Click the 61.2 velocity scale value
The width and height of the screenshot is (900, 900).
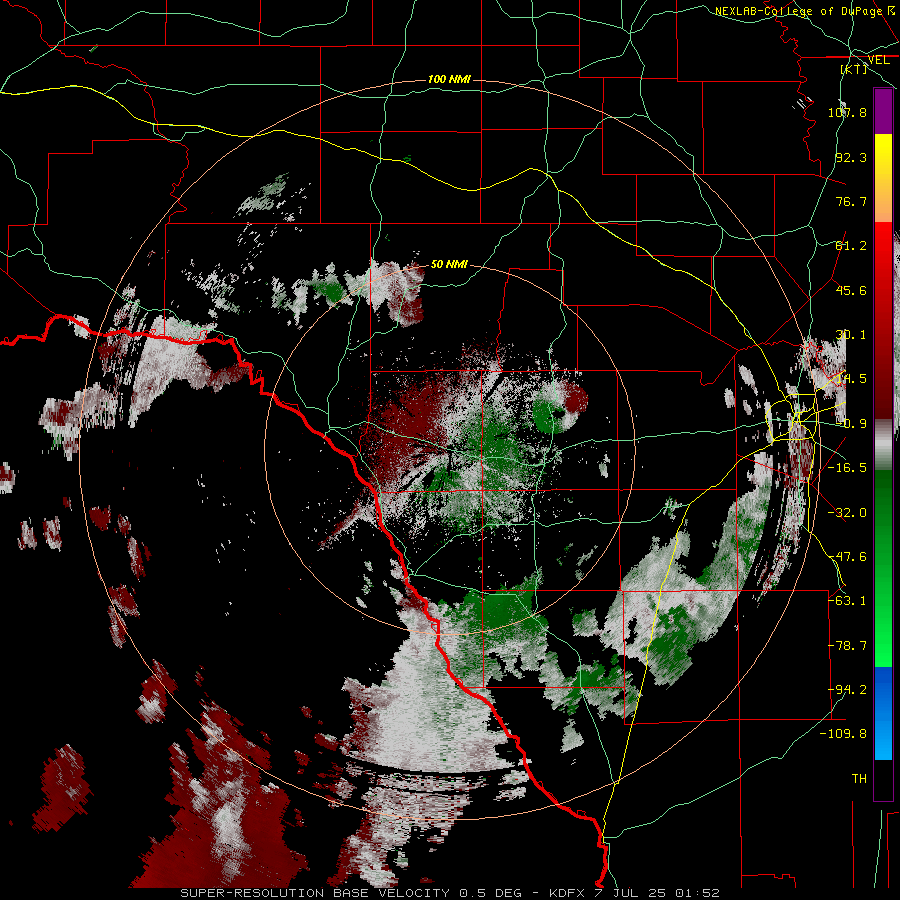851,246
